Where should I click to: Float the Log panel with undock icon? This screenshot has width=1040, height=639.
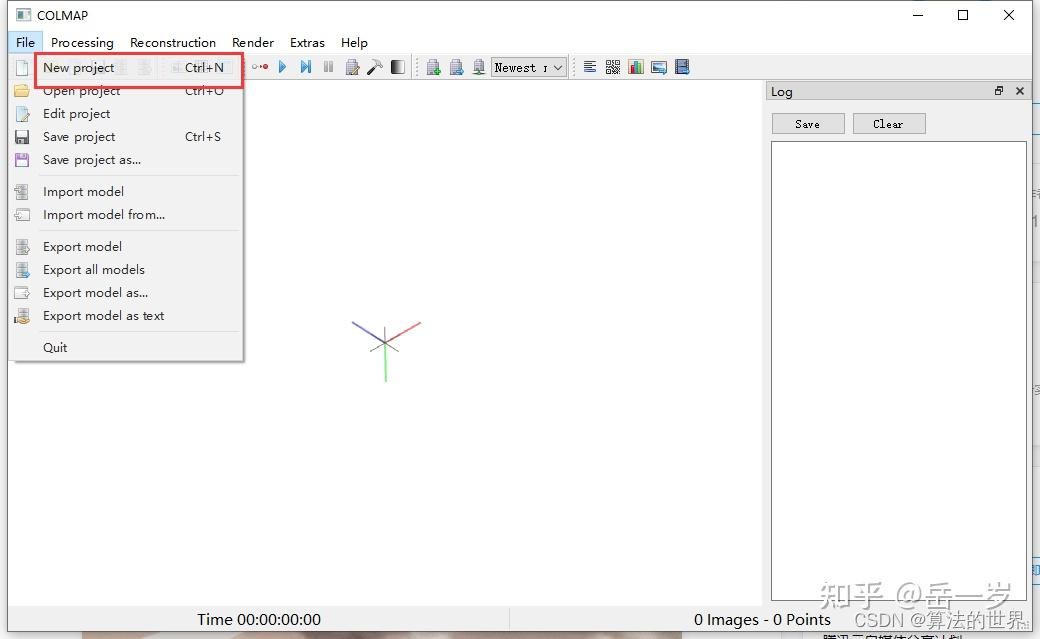[x=999, y=91]
